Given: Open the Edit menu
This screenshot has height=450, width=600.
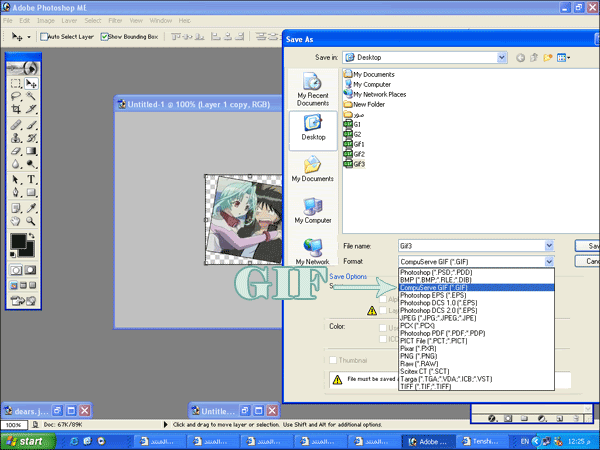Looking at the screenshot, I should click(x=24, y=21).
